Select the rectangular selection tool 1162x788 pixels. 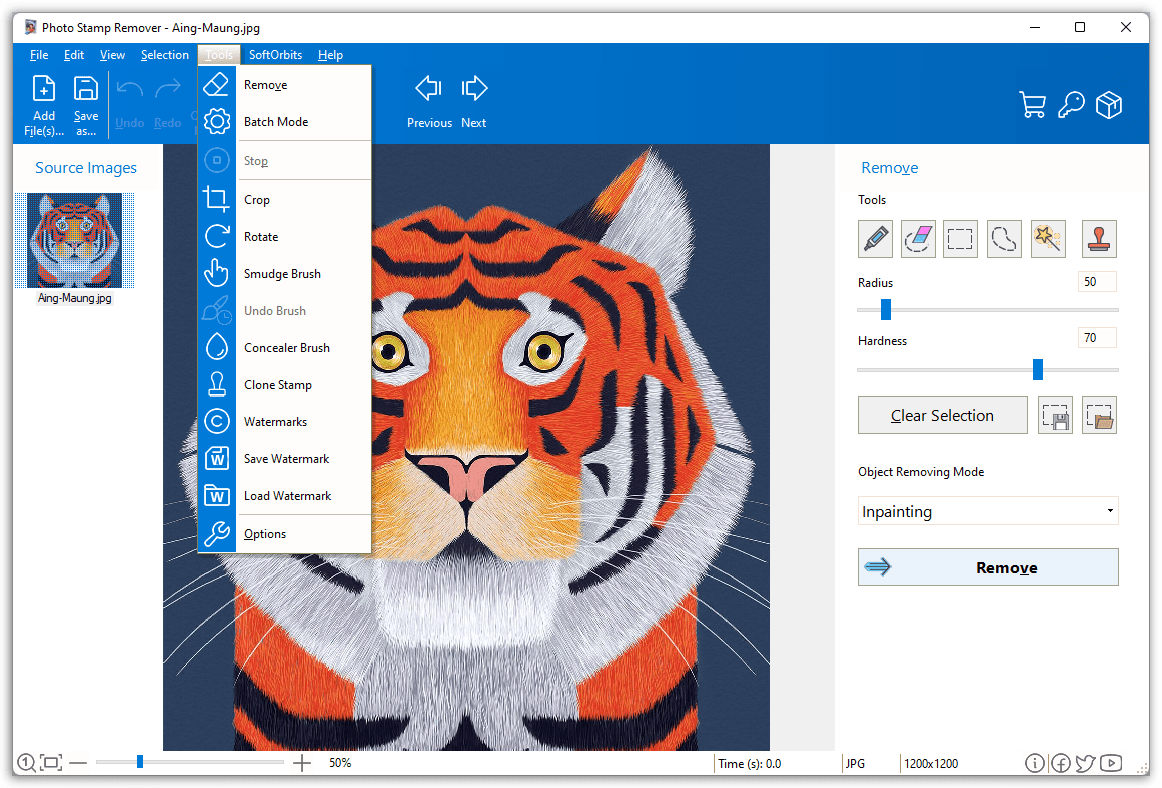coord(960,239)
